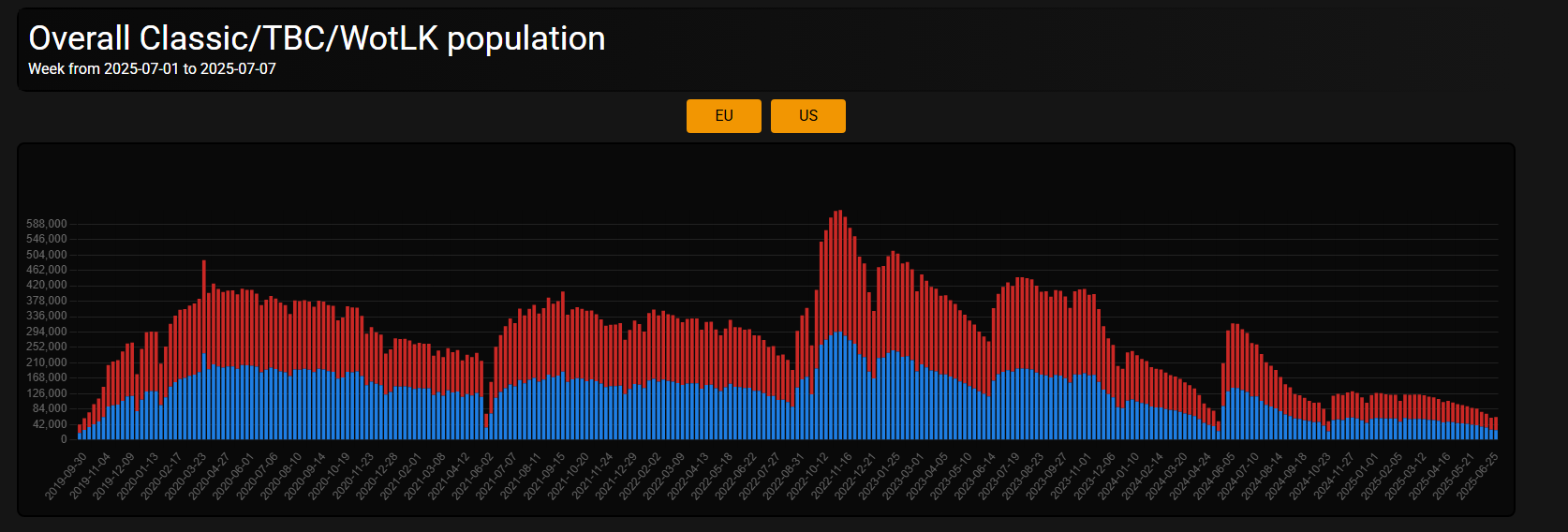Image resolution: width=1568 pixels, height=532 pixels.
Task: Click the last bar at the chart's right end
Action: (1496, 428)
